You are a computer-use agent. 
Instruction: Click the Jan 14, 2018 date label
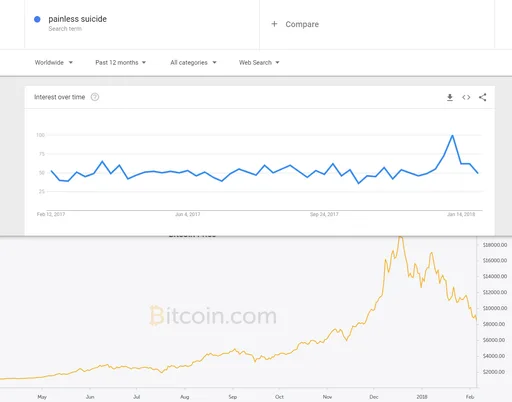pyautogui.click(x=461, y=214)
